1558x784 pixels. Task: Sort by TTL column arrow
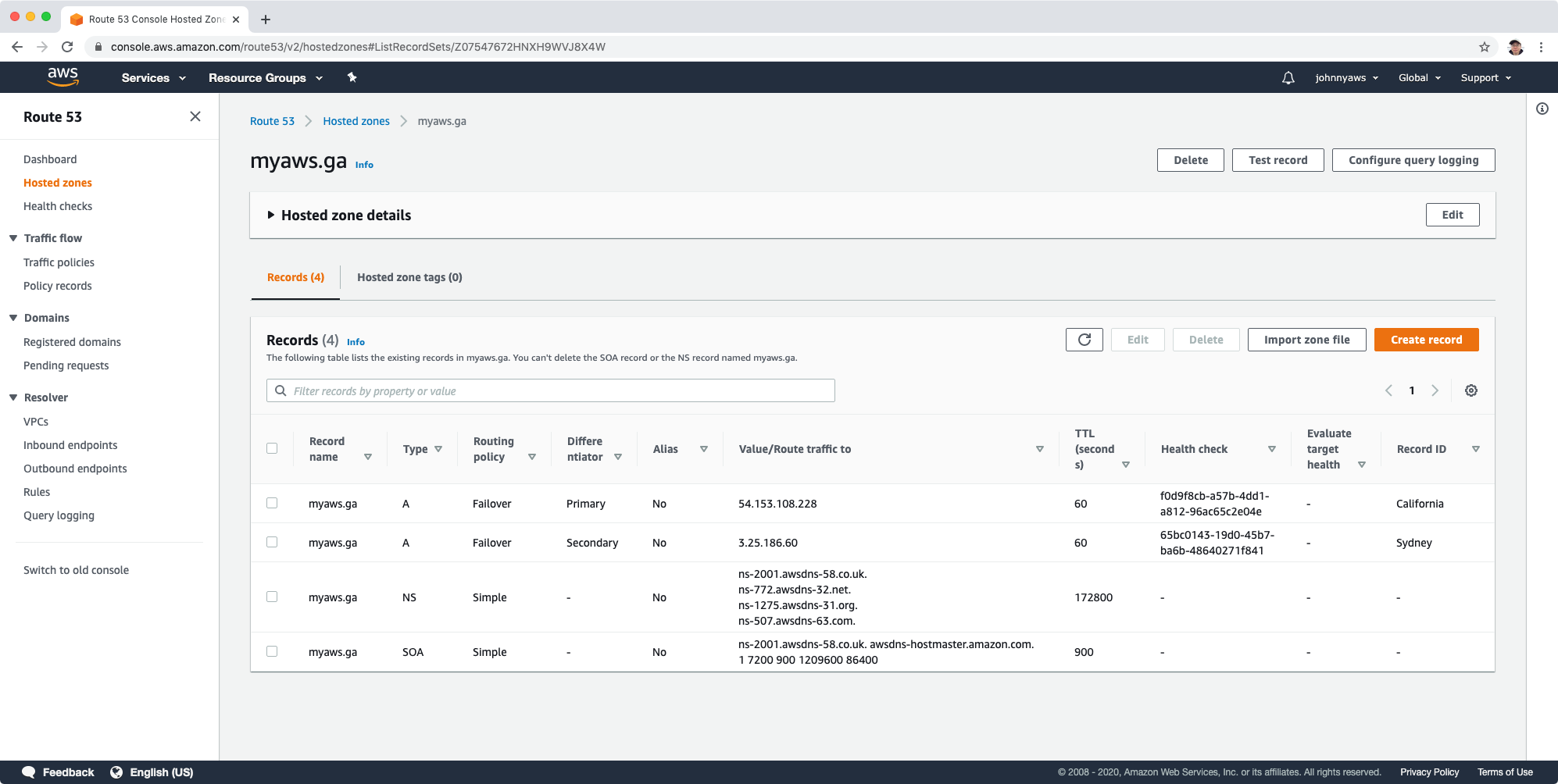pyautogui.click(x=1126, y=465)
